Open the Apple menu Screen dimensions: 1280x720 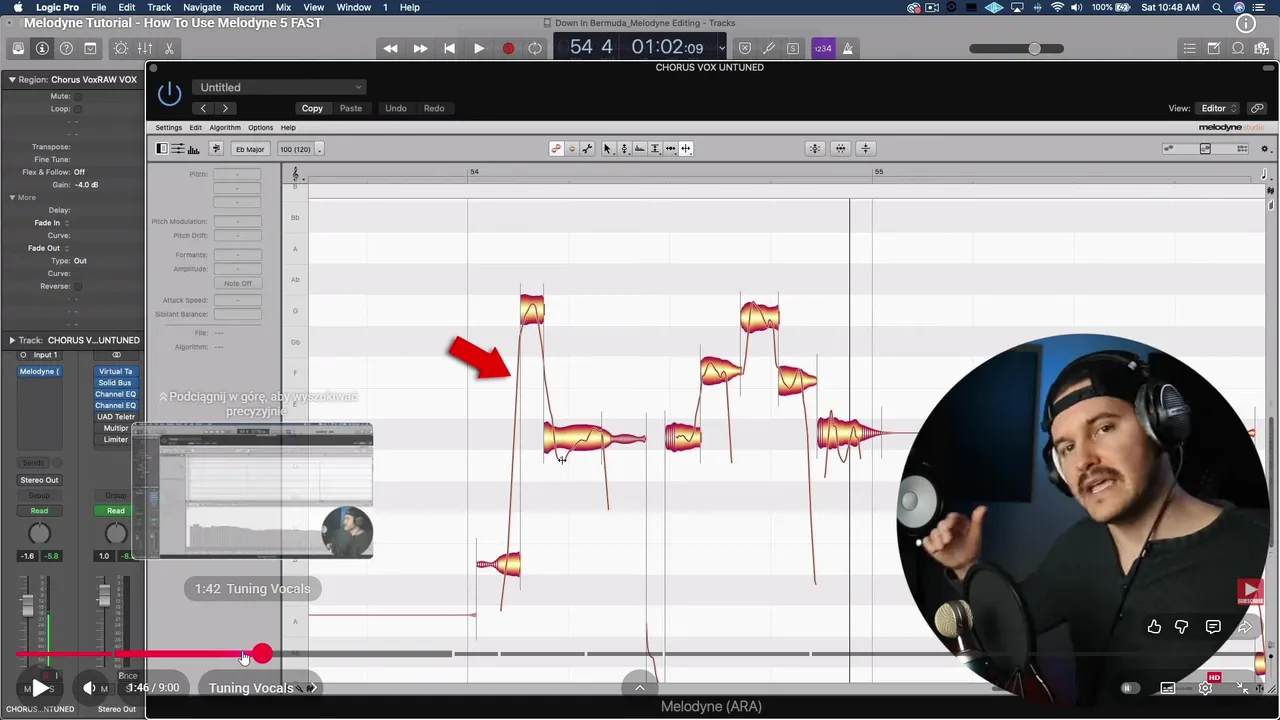click(x=17, y=7)
